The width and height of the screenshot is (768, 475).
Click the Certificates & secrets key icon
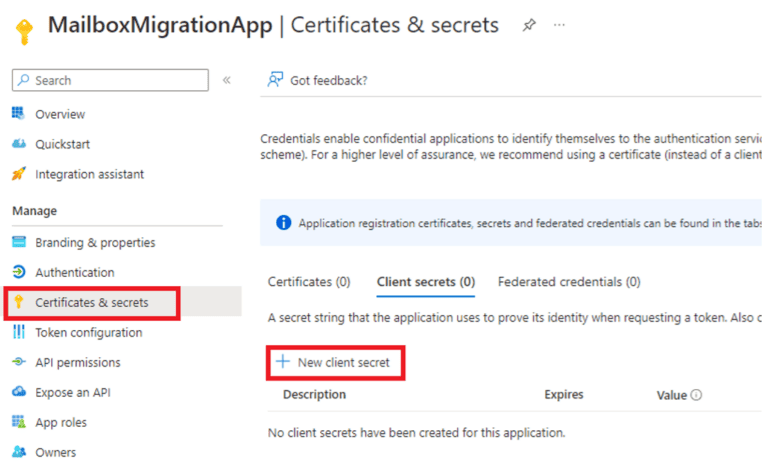click(19, 302)
